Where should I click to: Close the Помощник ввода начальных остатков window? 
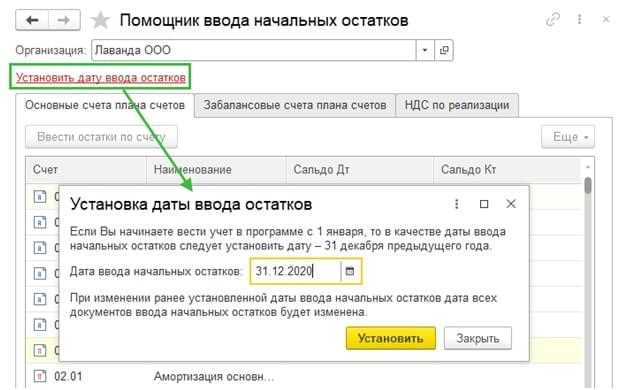(606, 19)
